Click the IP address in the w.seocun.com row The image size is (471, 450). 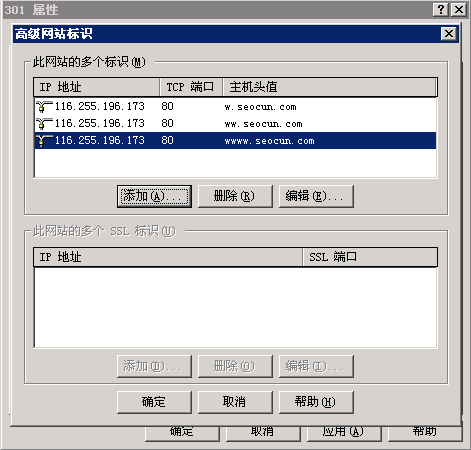pos(100,107)
